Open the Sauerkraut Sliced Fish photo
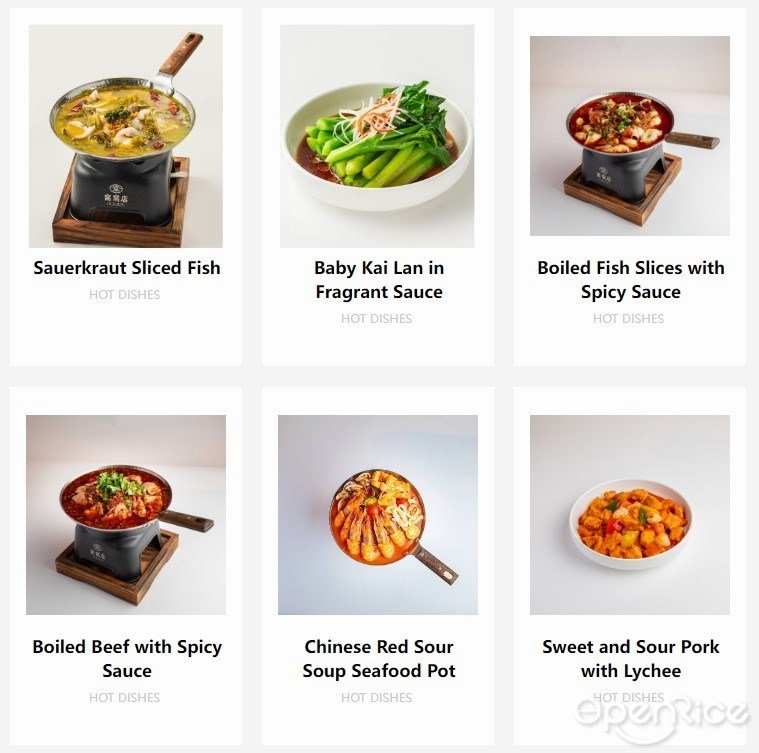This screenshot has height=753, width=759. click(x=126, y=136)
